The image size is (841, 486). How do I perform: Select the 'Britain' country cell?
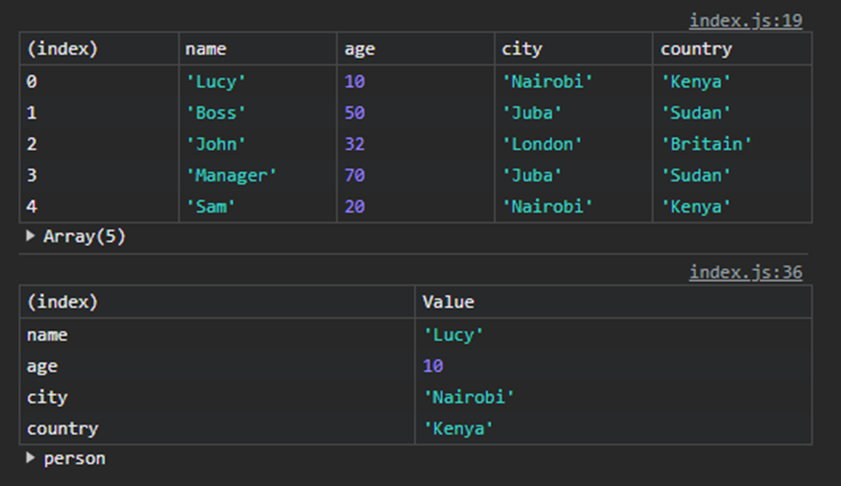click(x=706, y=144)
